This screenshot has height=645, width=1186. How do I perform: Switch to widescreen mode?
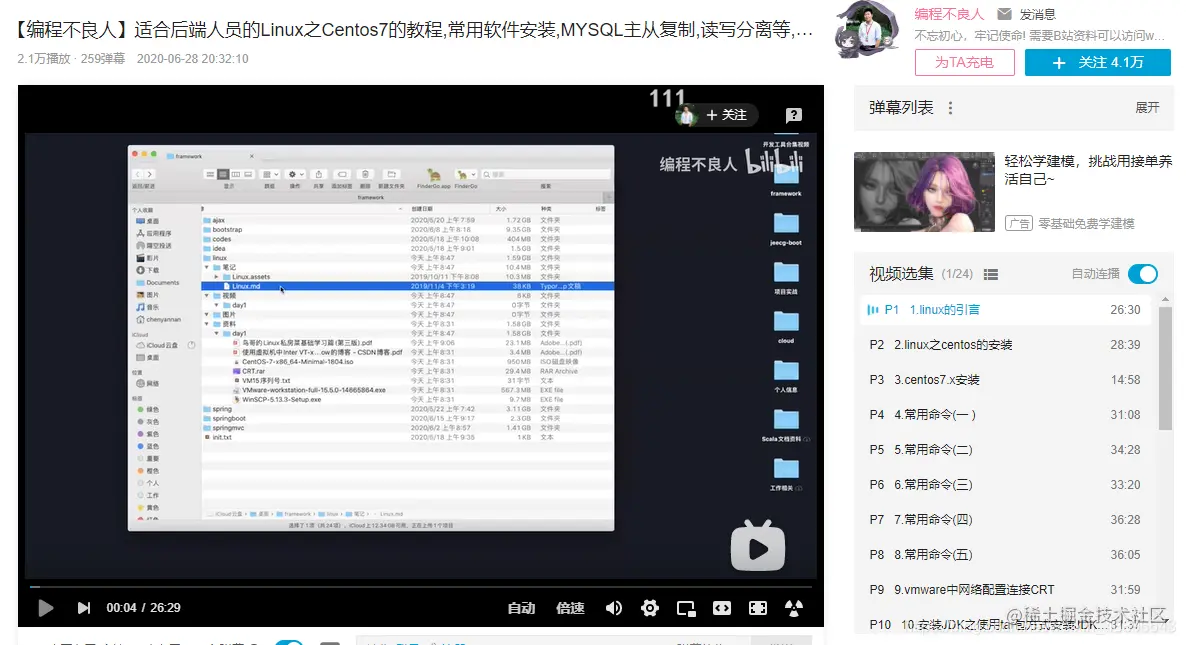coord(722,608)
